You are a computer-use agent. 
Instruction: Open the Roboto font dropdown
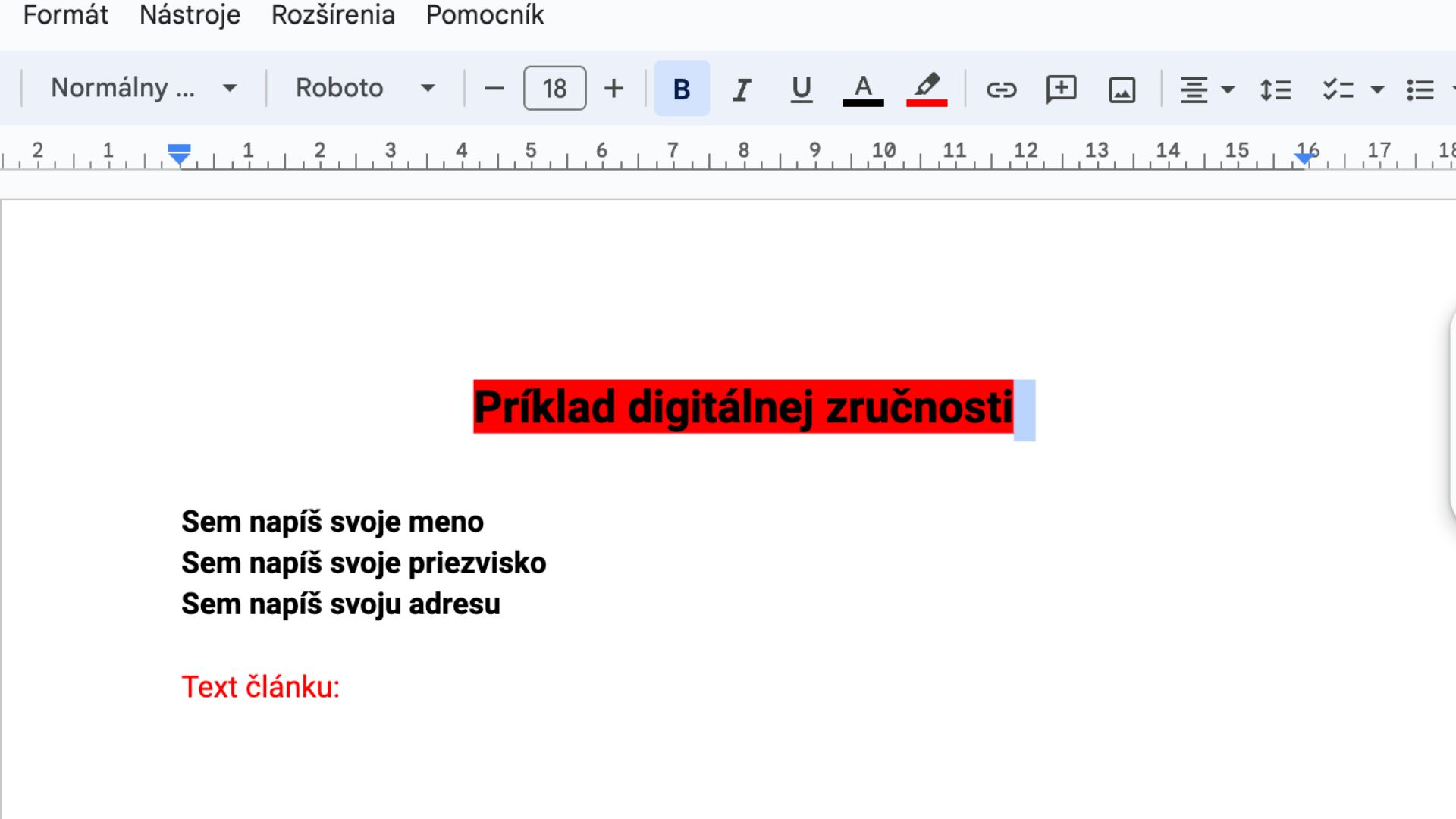coord(365,88)
